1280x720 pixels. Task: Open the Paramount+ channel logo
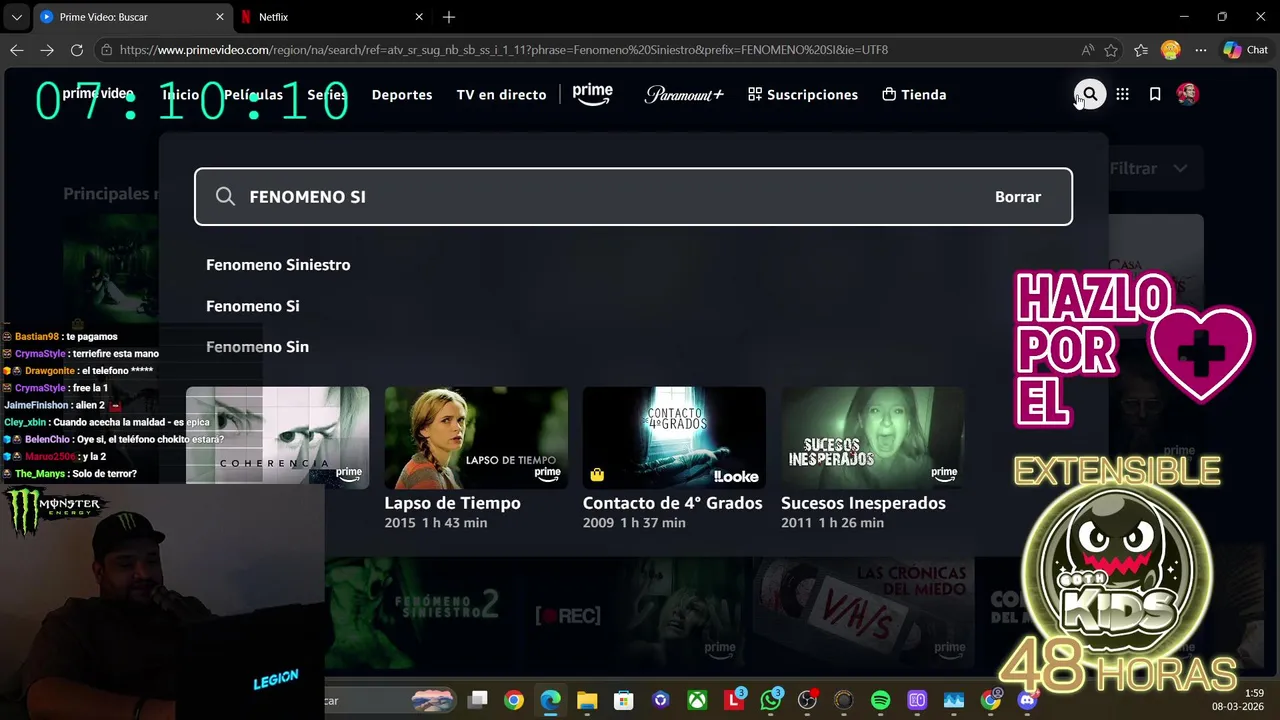[x=684, y=94]
